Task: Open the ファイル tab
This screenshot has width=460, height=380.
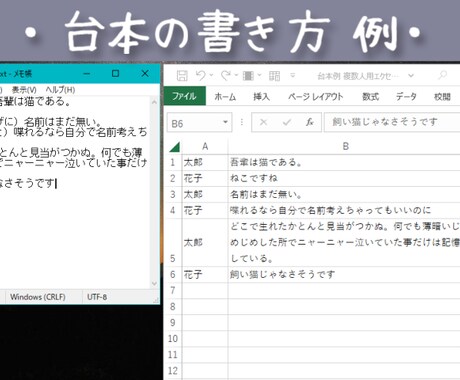Action: (x=185, y=96)
